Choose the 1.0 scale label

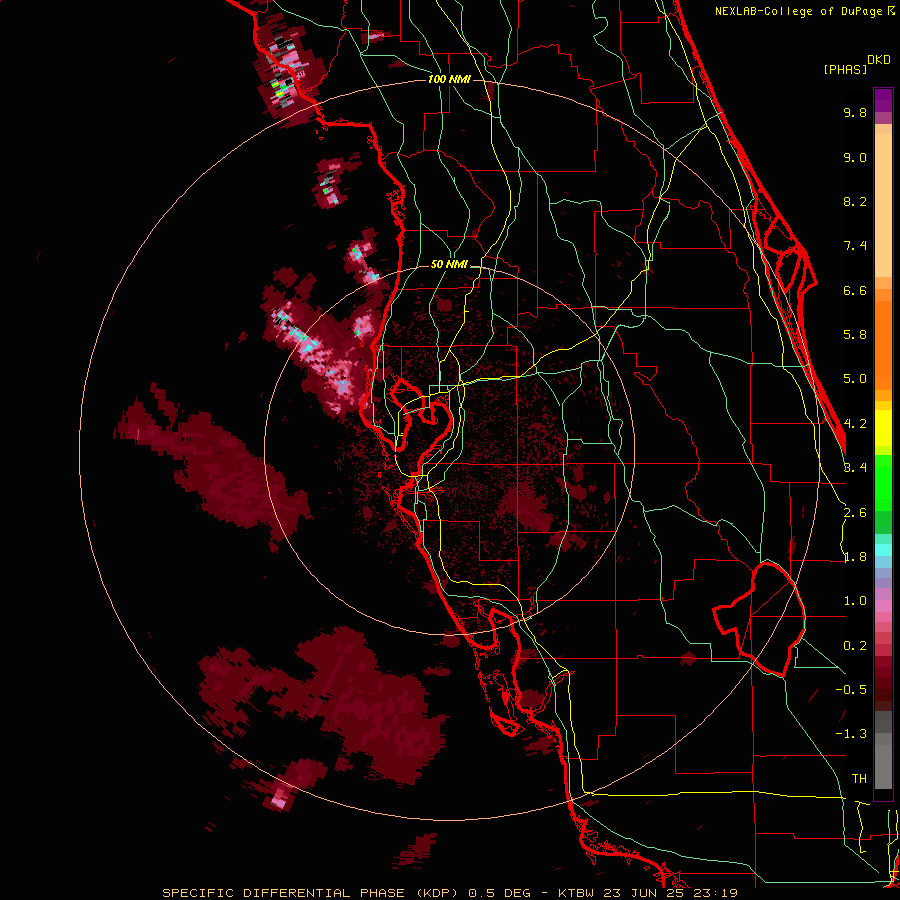(x=855, y=601)
